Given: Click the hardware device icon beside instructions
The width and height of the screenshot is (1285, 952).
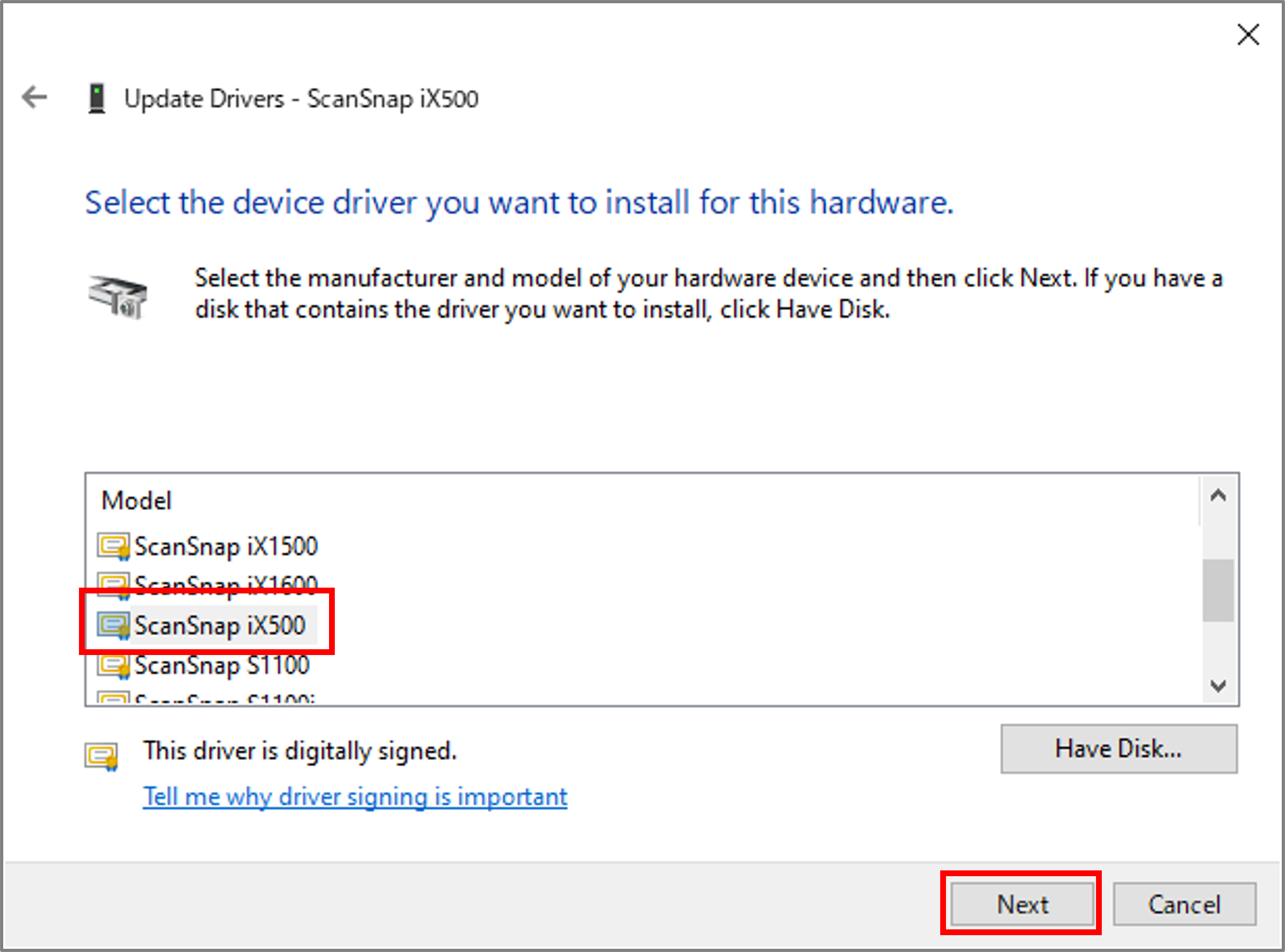Looking at the screenshot, I should pyautogui.click(x=118, y=297).
